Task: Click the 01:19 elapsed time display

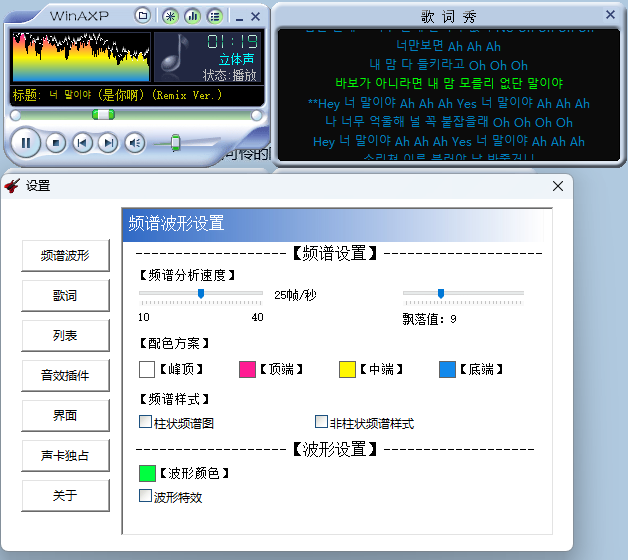Action: (233, 42)
